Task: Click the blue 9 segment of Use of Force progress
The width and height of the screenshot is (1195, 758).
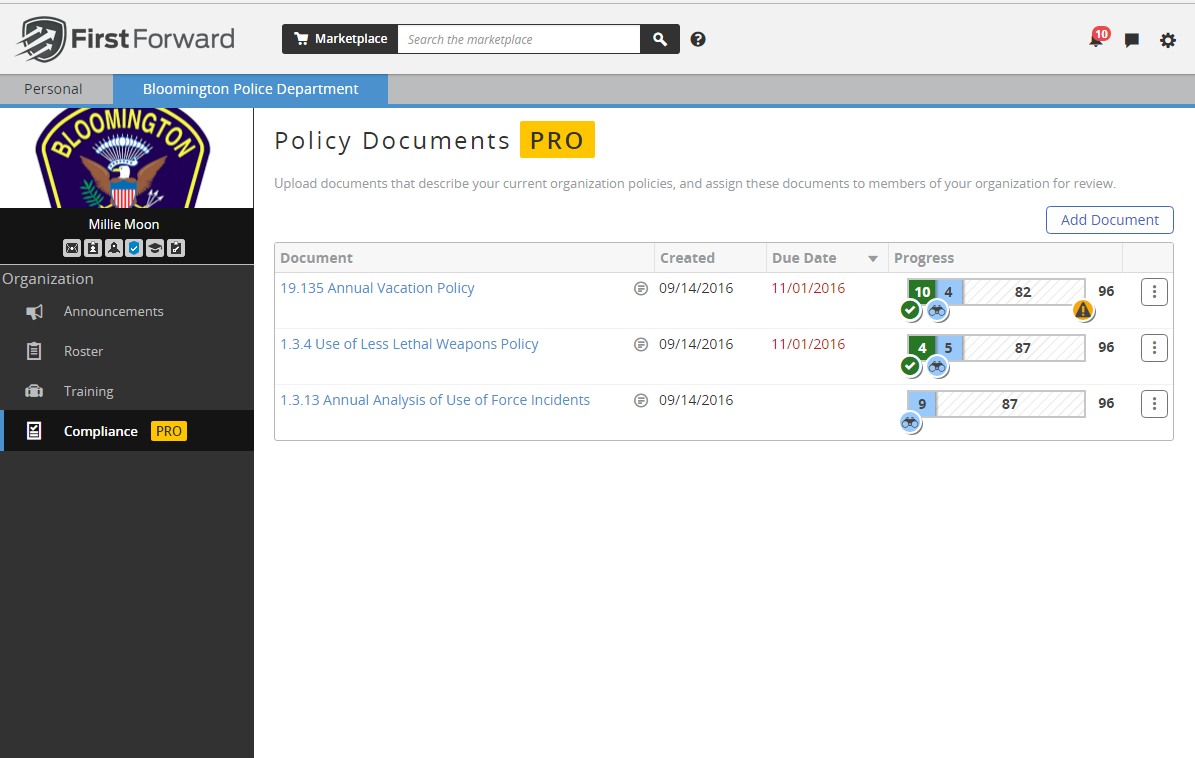Action: coord(922,404)
